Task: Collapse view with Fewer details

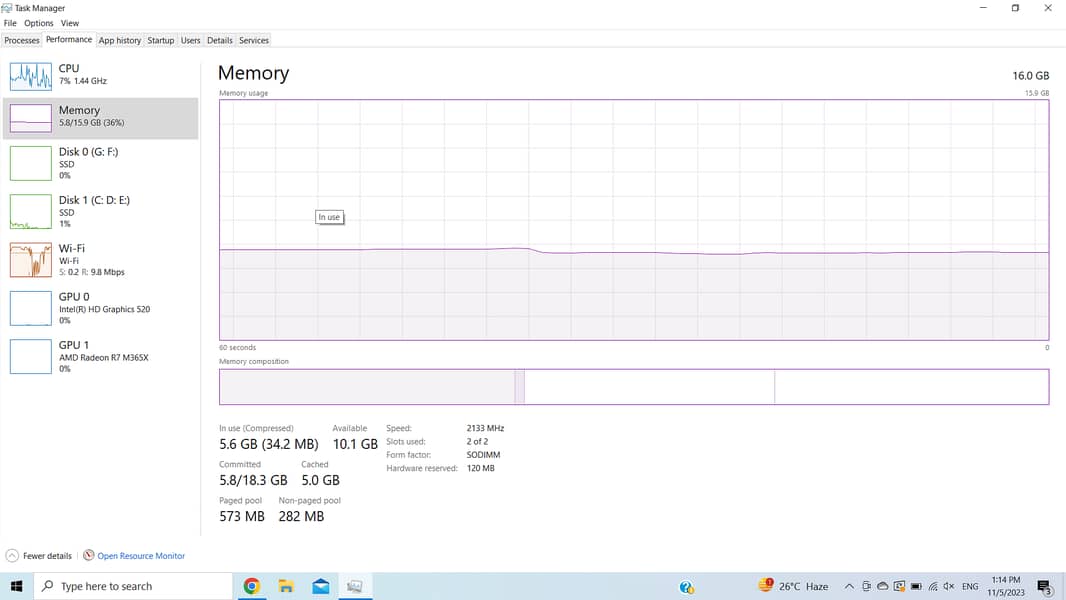Action: (x=39, y=556)
